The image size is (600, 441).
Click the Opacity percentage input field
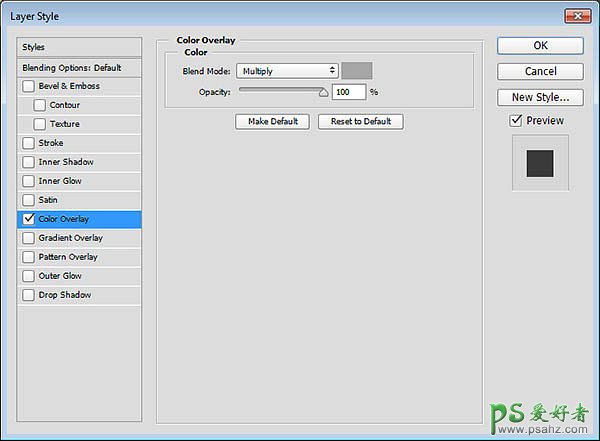(349, 92)
